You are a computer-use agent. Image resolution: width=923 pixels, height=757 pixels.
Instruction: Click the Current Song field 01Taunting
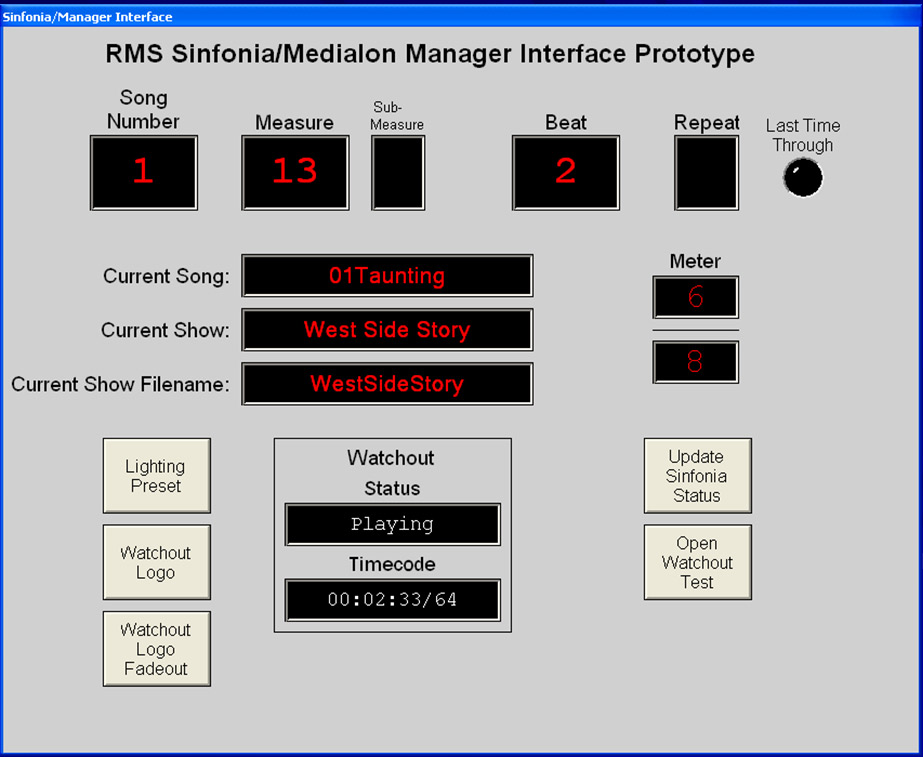point(387,276)
